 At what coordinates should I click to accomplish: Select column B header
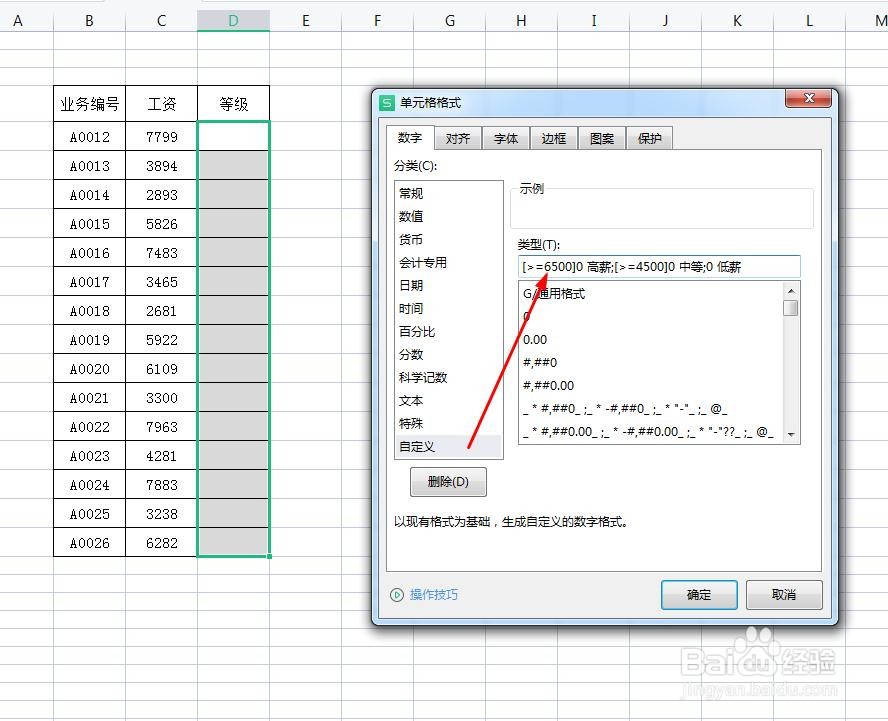pyautogui.click(x=89, y=21)
